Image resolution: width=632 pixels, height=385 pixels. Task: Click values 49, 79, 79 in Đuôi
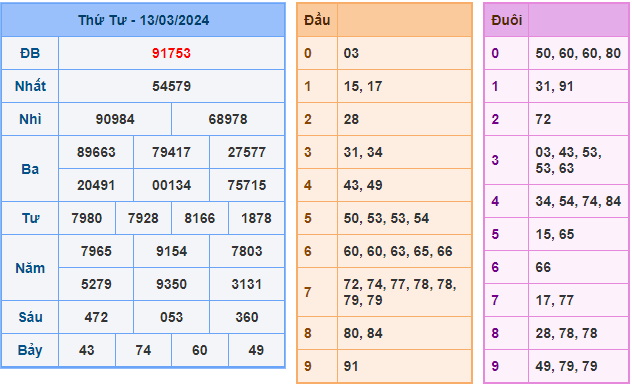pyautogui.click(x=566, y=367)
